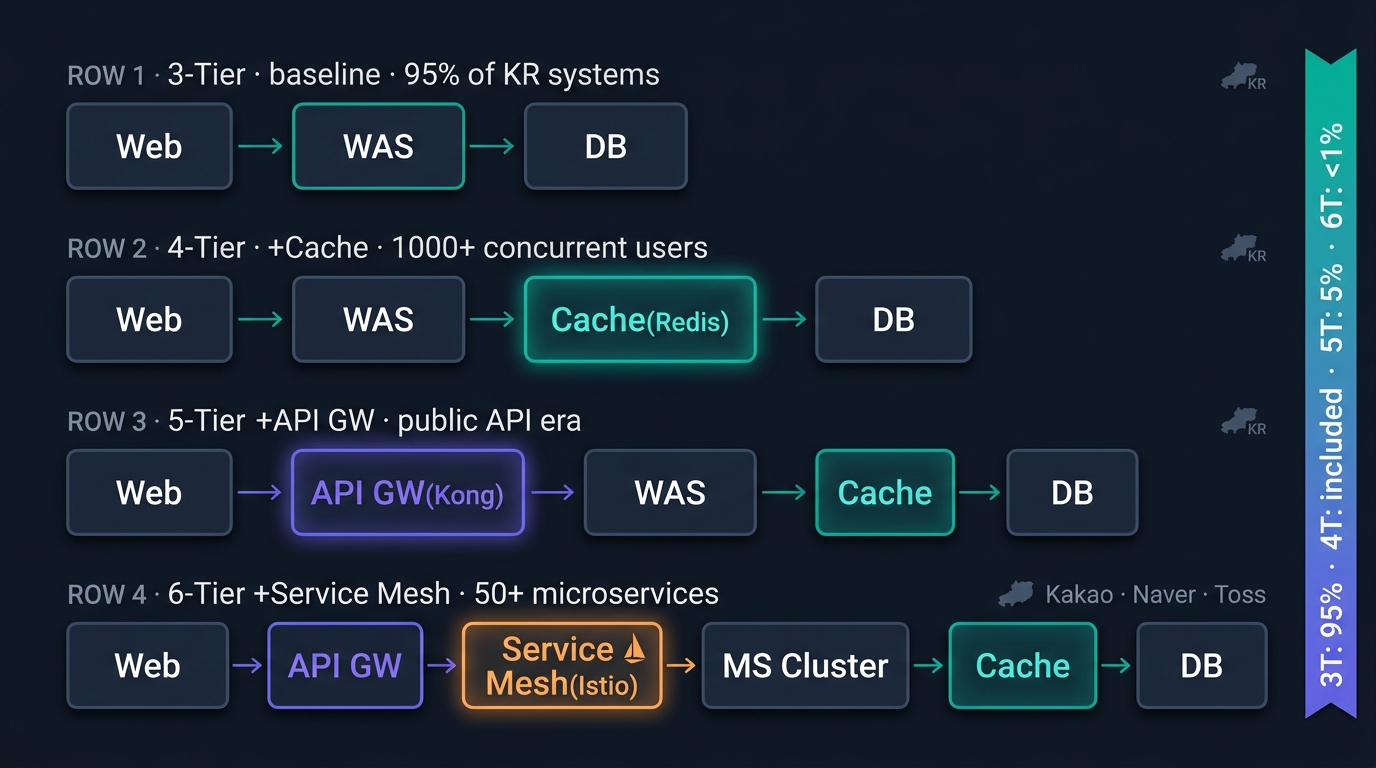Click the DB box in Row 1
Image resolution: width=1376 pixels, height=768 pixels.
[606, 146]
